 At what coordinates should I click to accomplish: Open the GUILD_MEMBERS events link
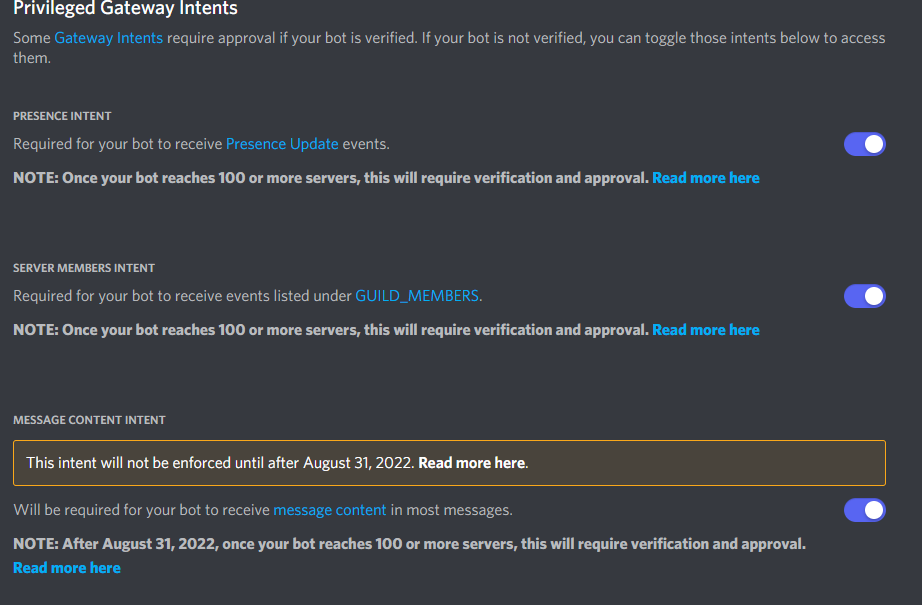point(417,296)
